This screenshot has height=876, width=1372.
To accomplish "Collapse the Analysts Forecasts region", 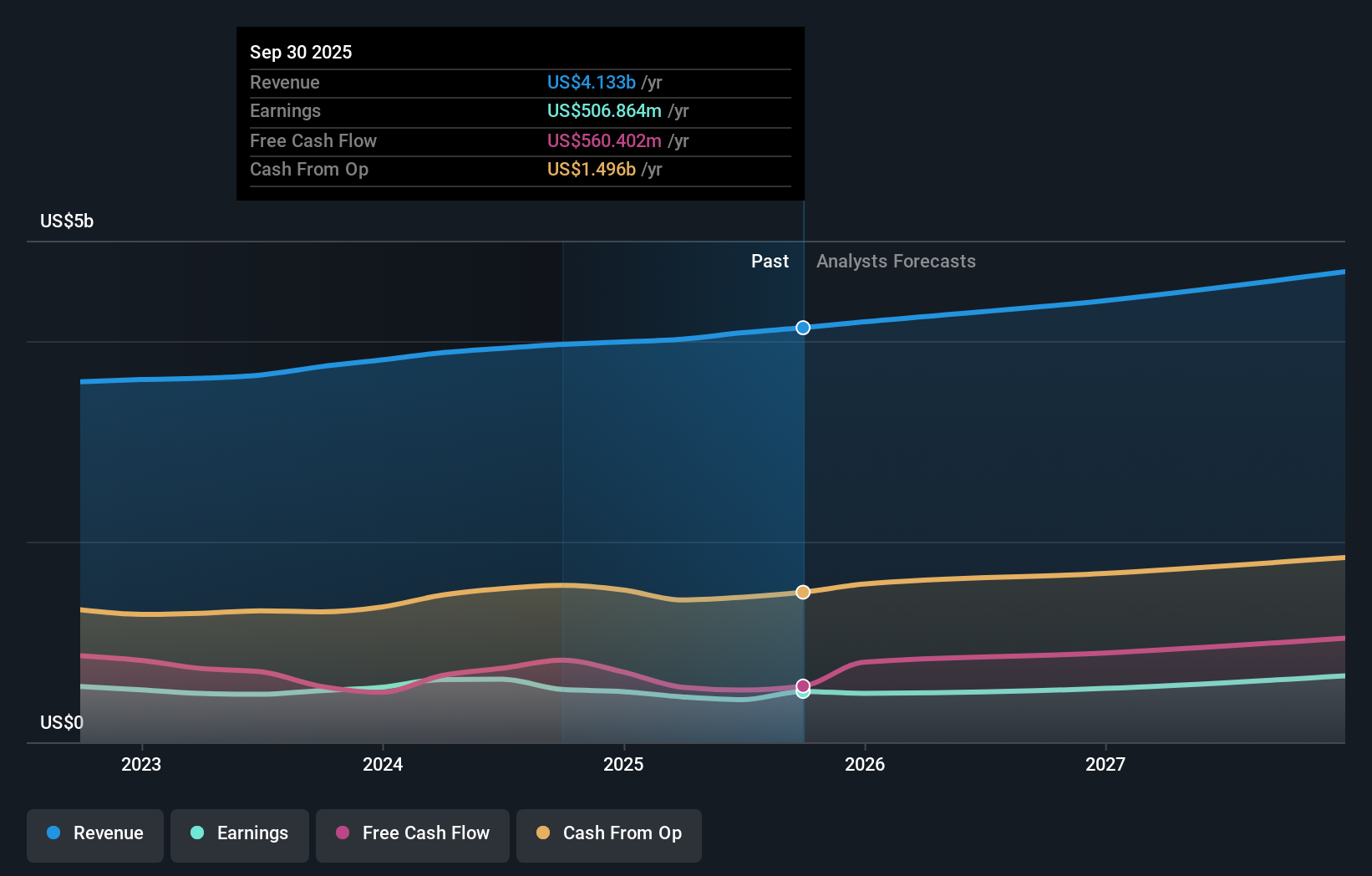I will (x=895, y=261).
